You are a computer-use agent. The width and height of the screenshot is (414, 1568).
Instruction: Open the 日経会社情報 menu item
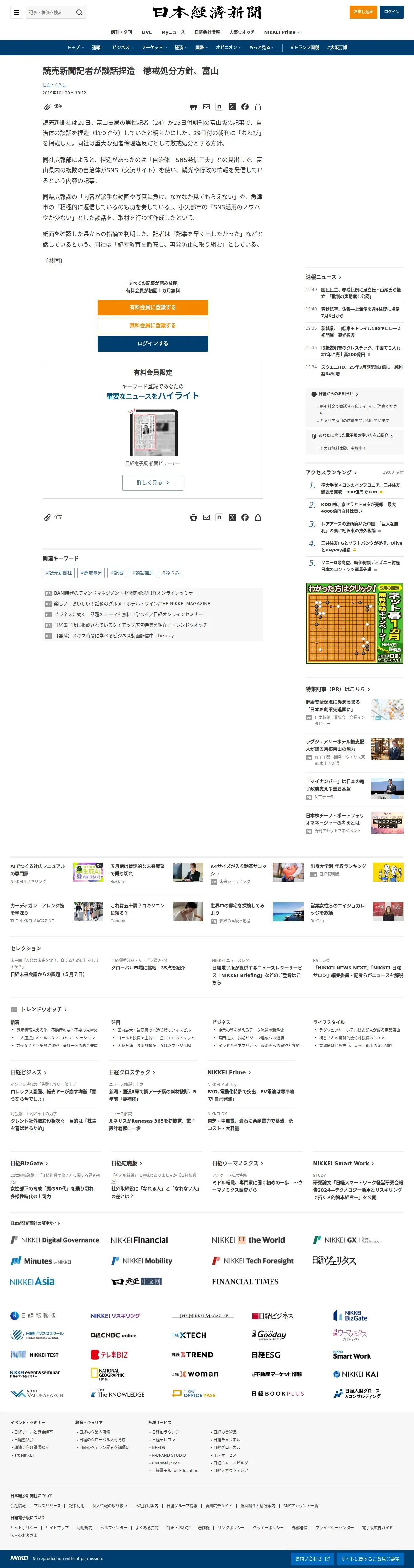point(207,32)
